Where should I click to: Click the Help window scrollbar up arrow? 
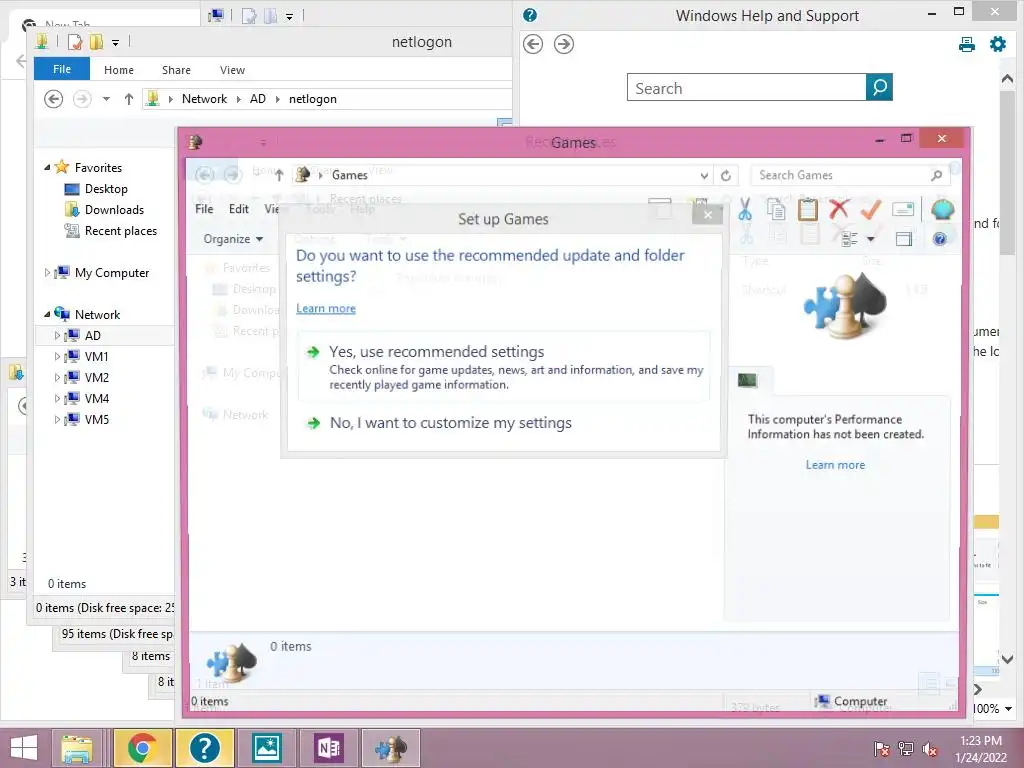click(1007, 78)
